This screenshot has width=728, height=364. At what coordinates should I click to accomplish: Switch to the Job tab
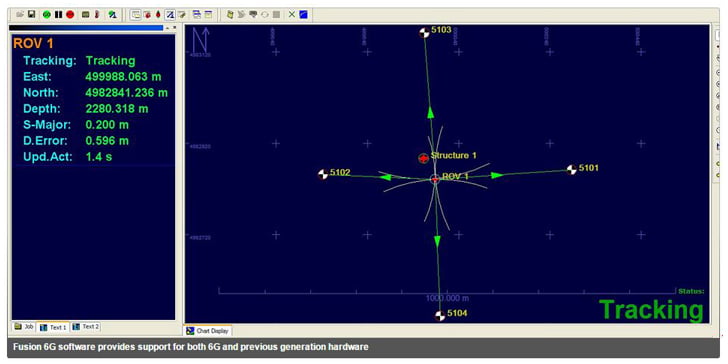click(x=24, y=327)
